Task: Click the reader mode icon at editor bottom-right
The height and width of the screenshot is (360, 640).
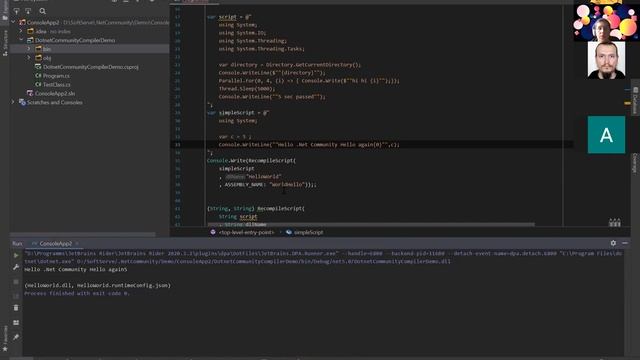Action: (614, 222)
